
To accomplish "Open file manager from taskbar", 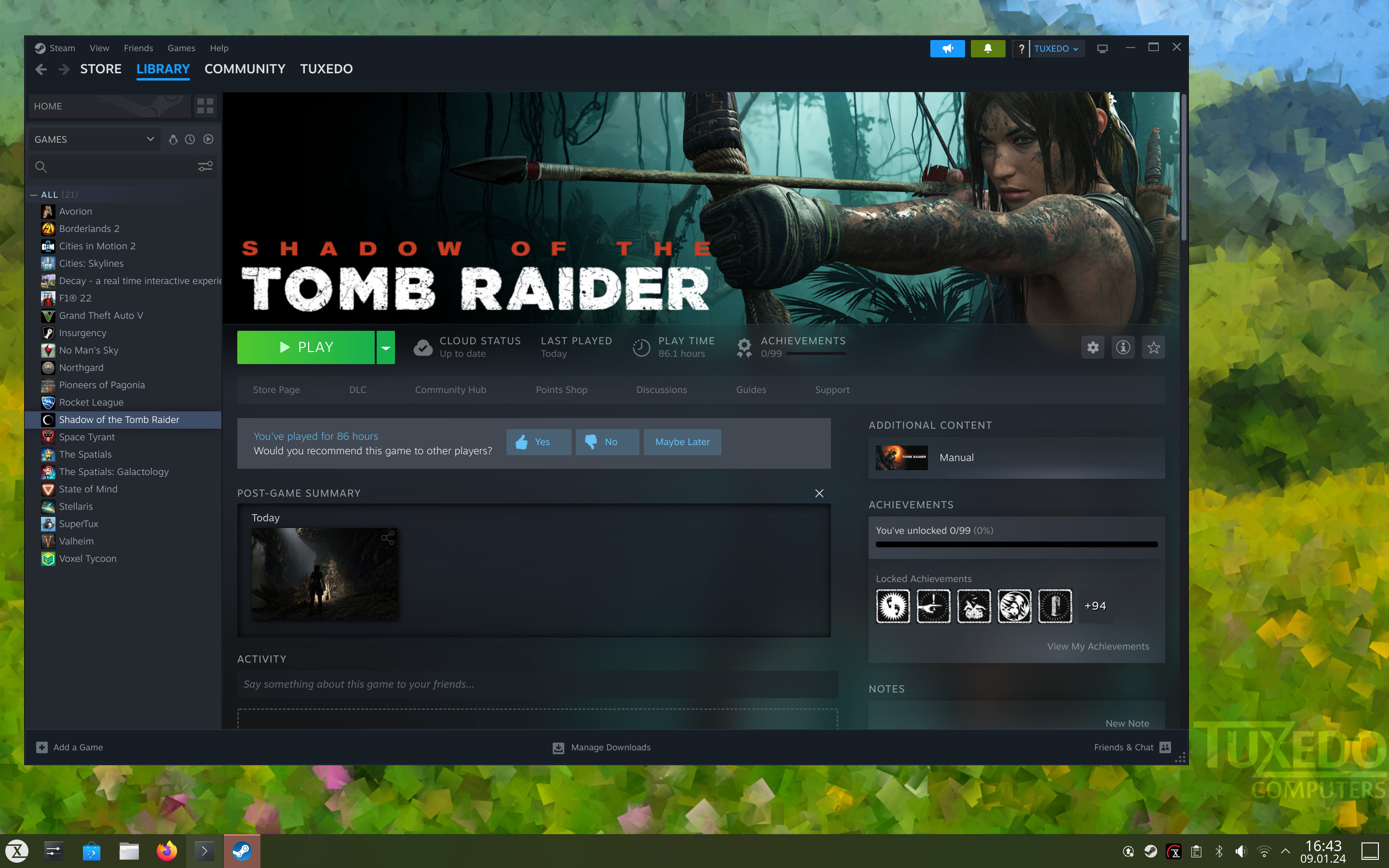I will (x=129, y=851).
